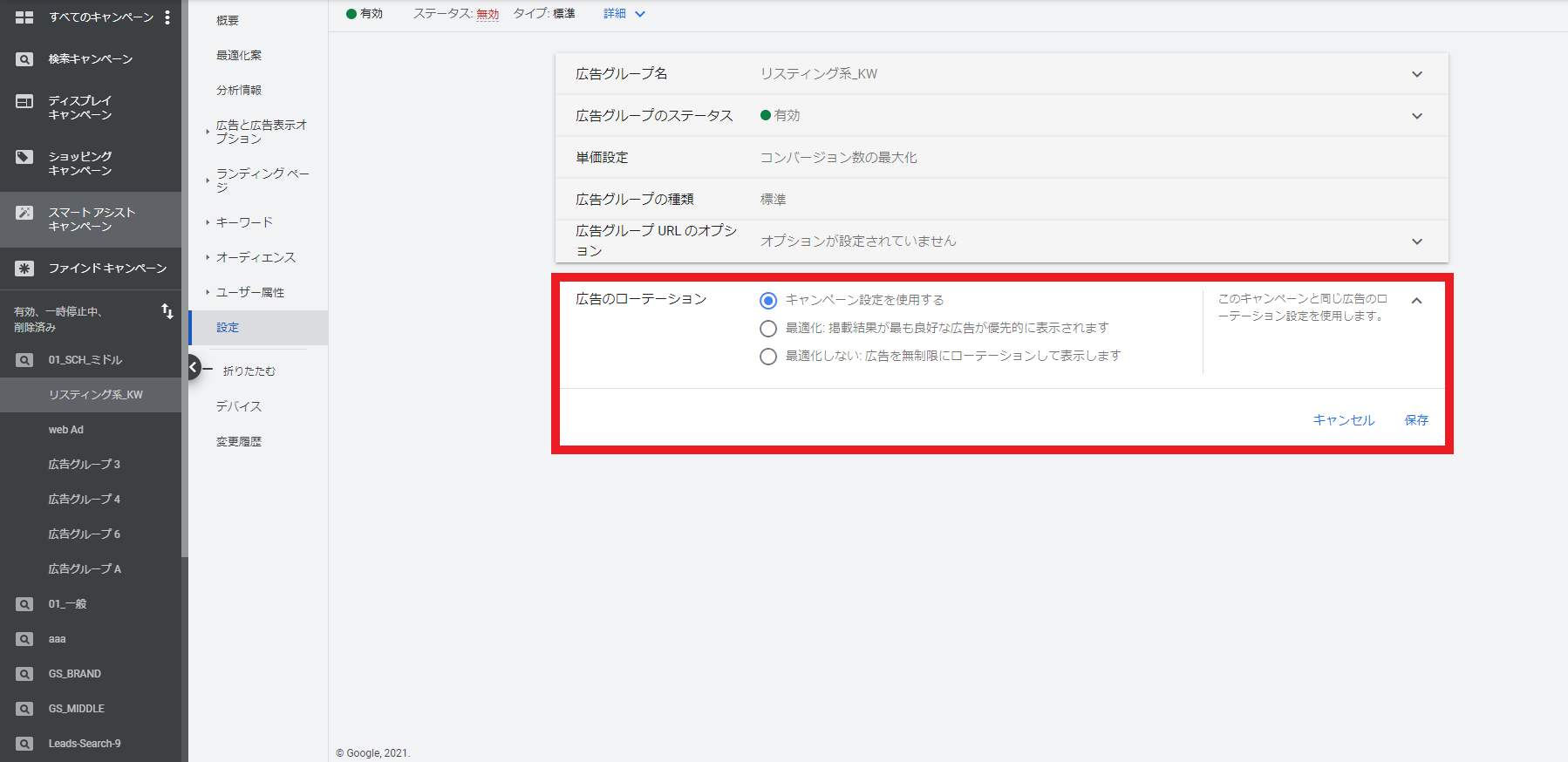Open 変更履歴 in the side menu

(239, 441)
